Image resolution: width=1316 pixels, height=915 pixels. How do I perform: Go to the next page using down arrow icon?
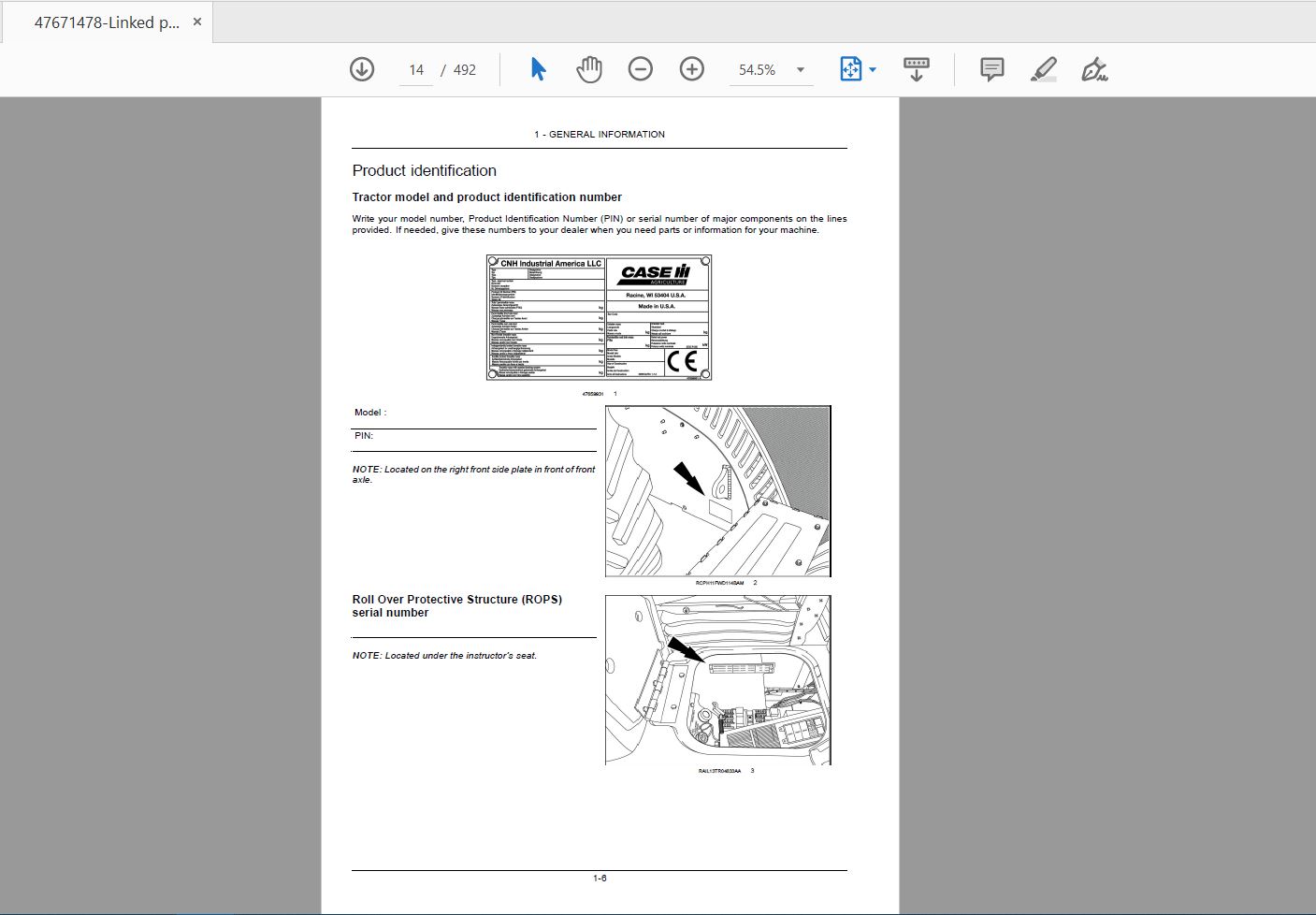(361, 69)
